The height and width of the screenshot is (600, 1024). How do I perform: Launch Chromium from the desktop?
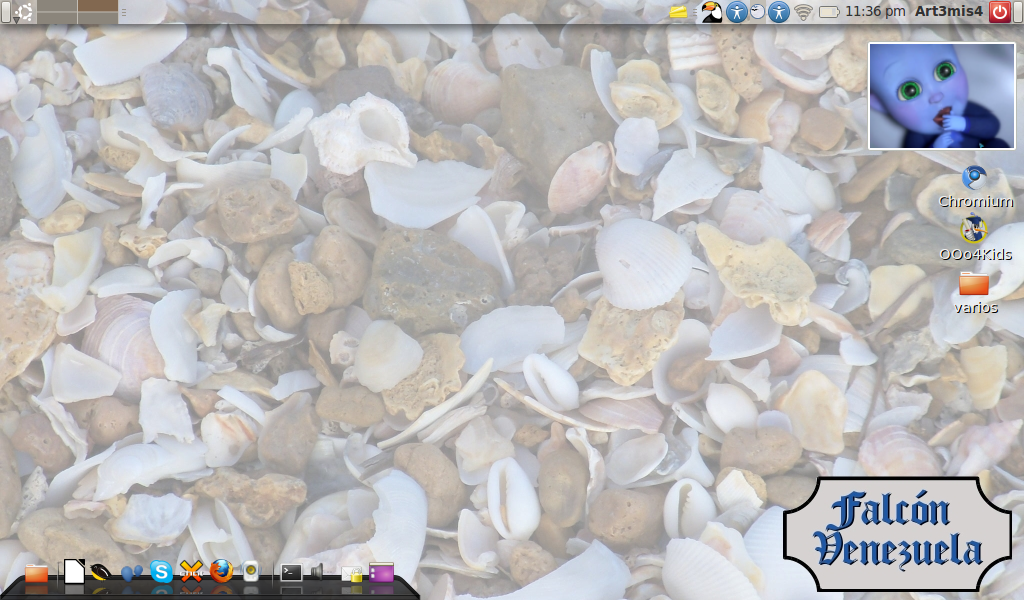tap(975, 187)
